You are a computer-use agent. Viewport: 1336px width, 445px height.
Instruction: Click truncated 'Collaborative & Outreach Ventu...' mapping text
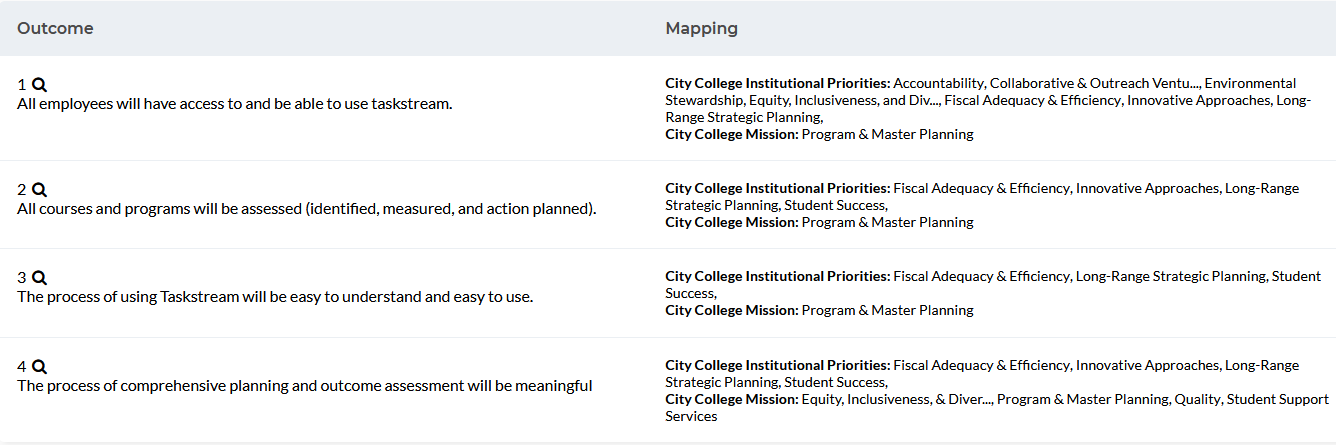click(1095, 83)
